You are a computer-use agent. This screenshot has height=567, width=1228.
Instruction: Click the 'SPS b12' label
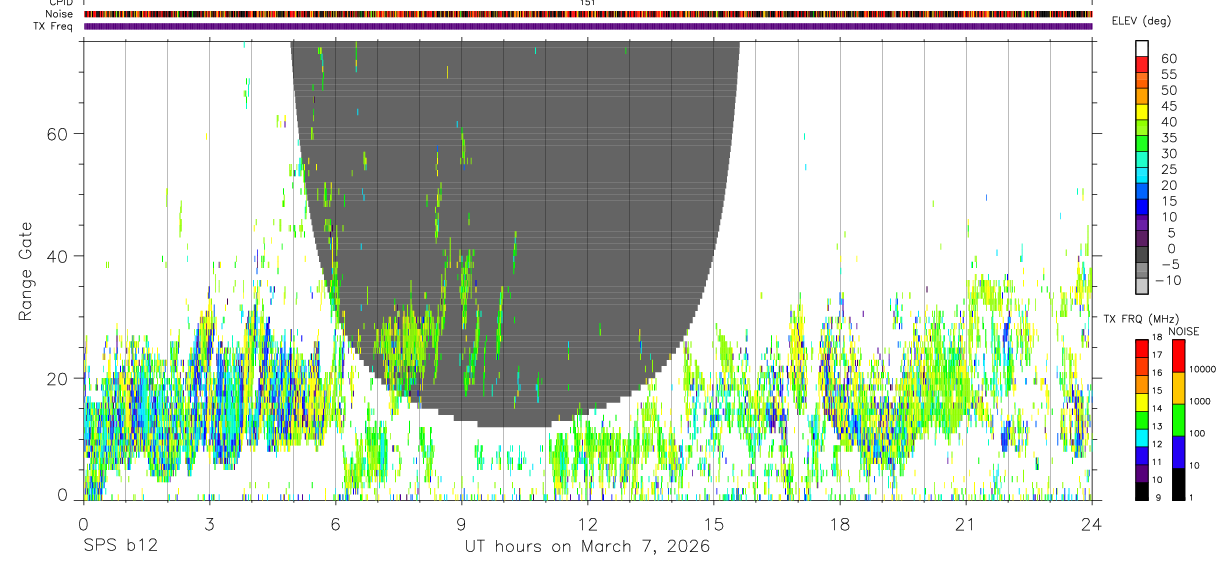[x=120, y=547]
